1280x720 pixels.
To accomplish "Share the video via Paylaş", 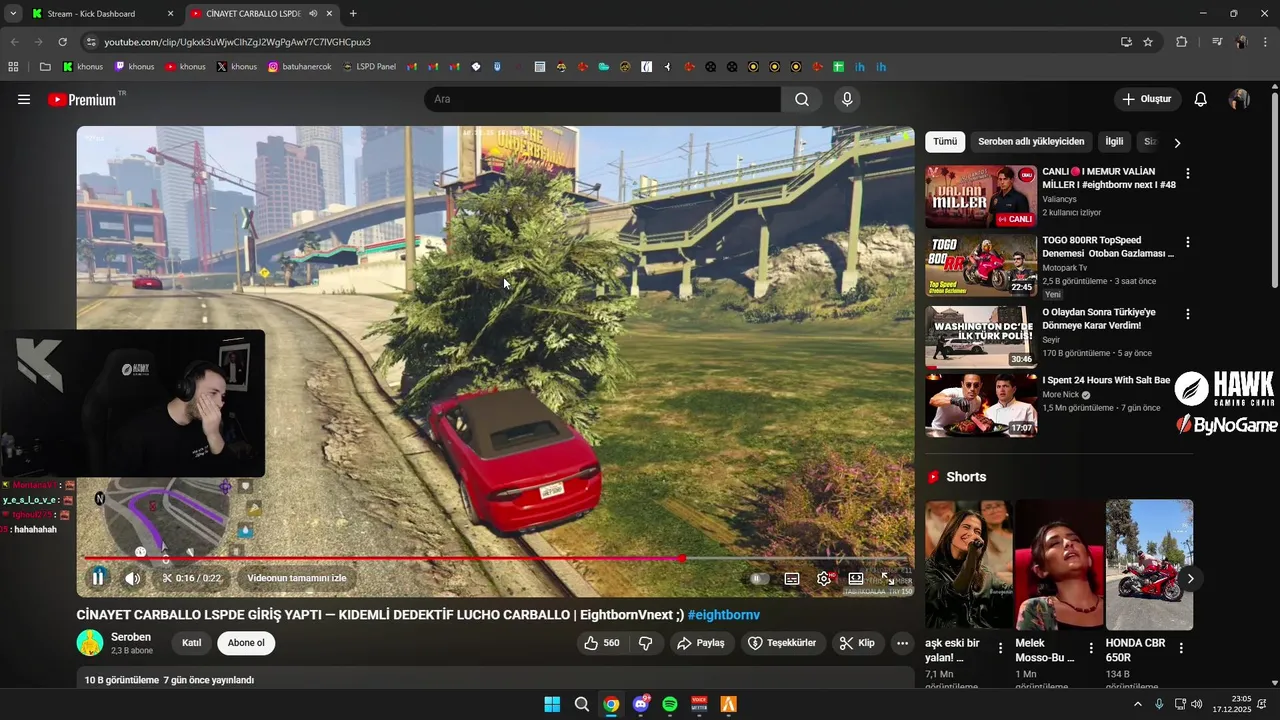I will pyautogui.click(x=701, y=643).
